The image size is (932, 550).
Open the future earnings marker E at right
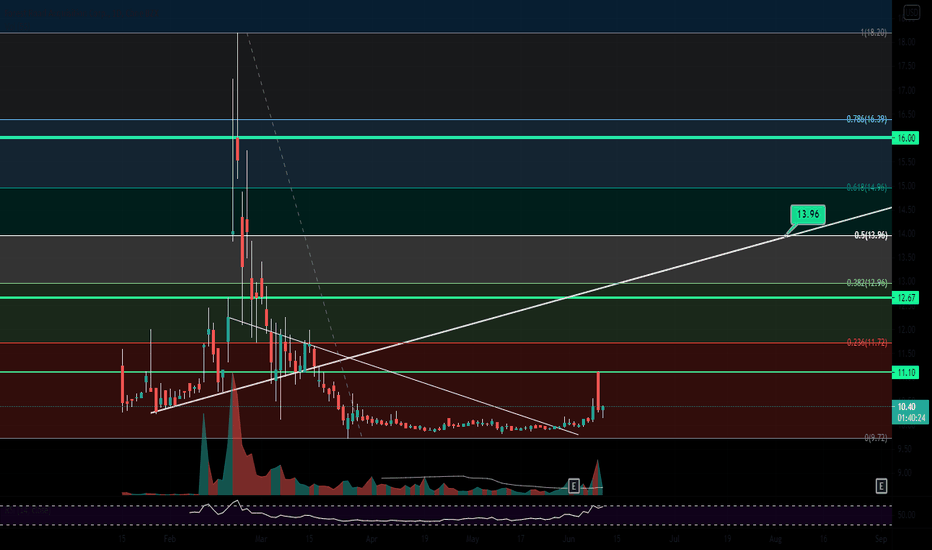(881, 486)
